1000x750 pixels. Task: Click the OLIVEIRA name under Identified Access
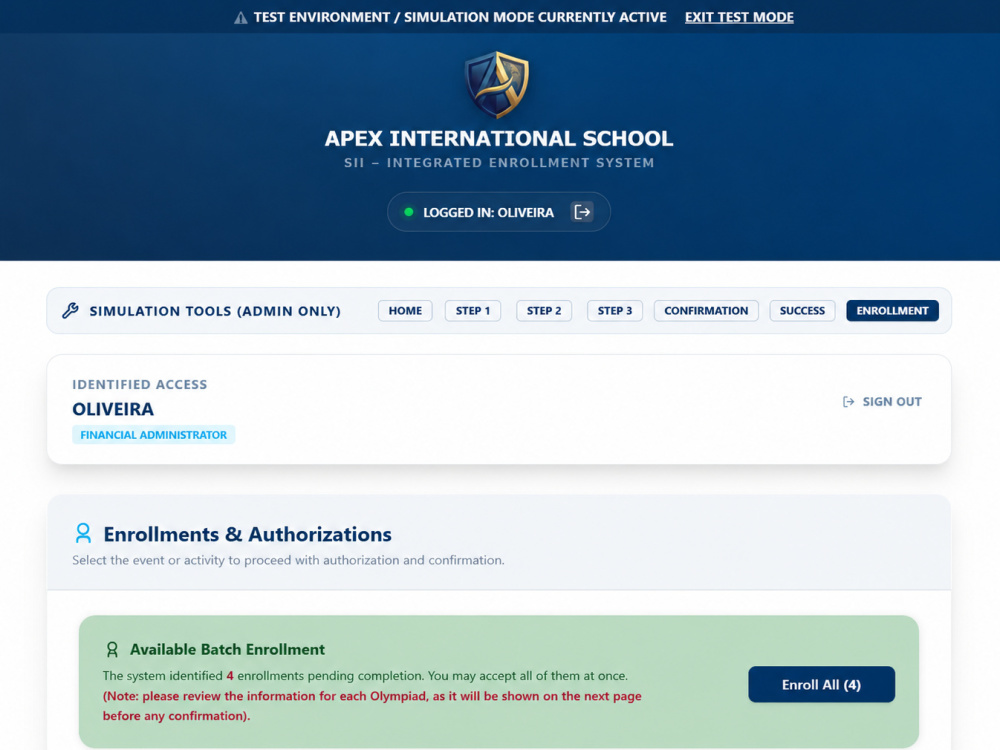point(113,409)
